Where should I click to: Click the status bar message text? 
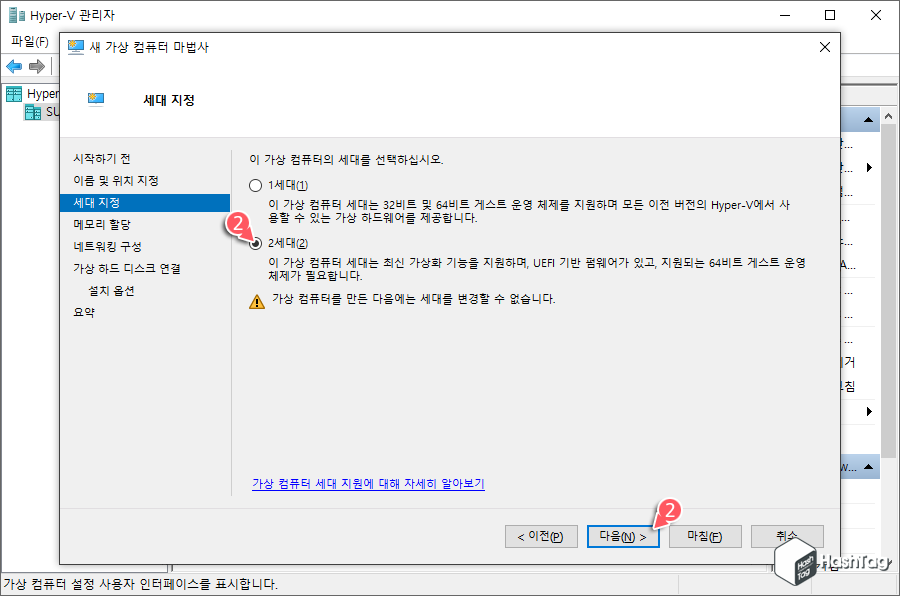pos(140,585)
